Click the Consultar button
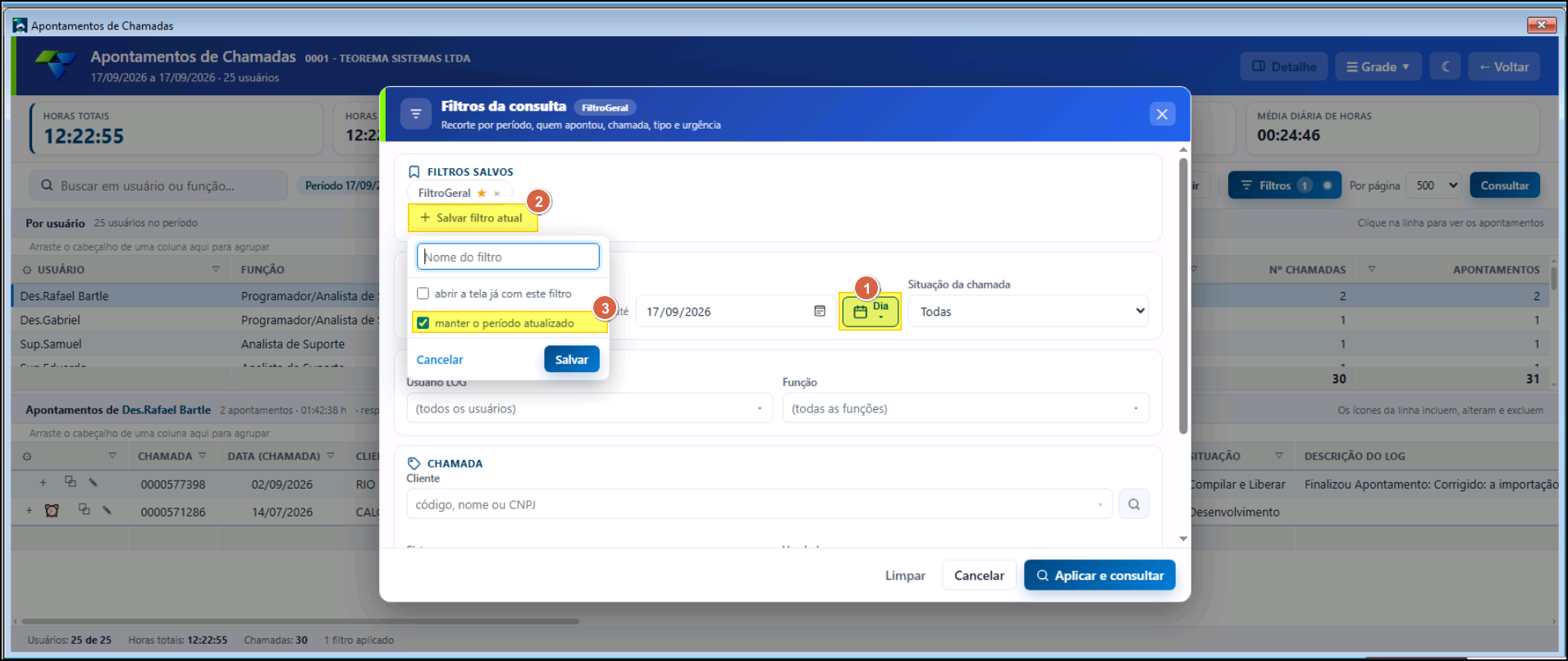 (1504, 185)
